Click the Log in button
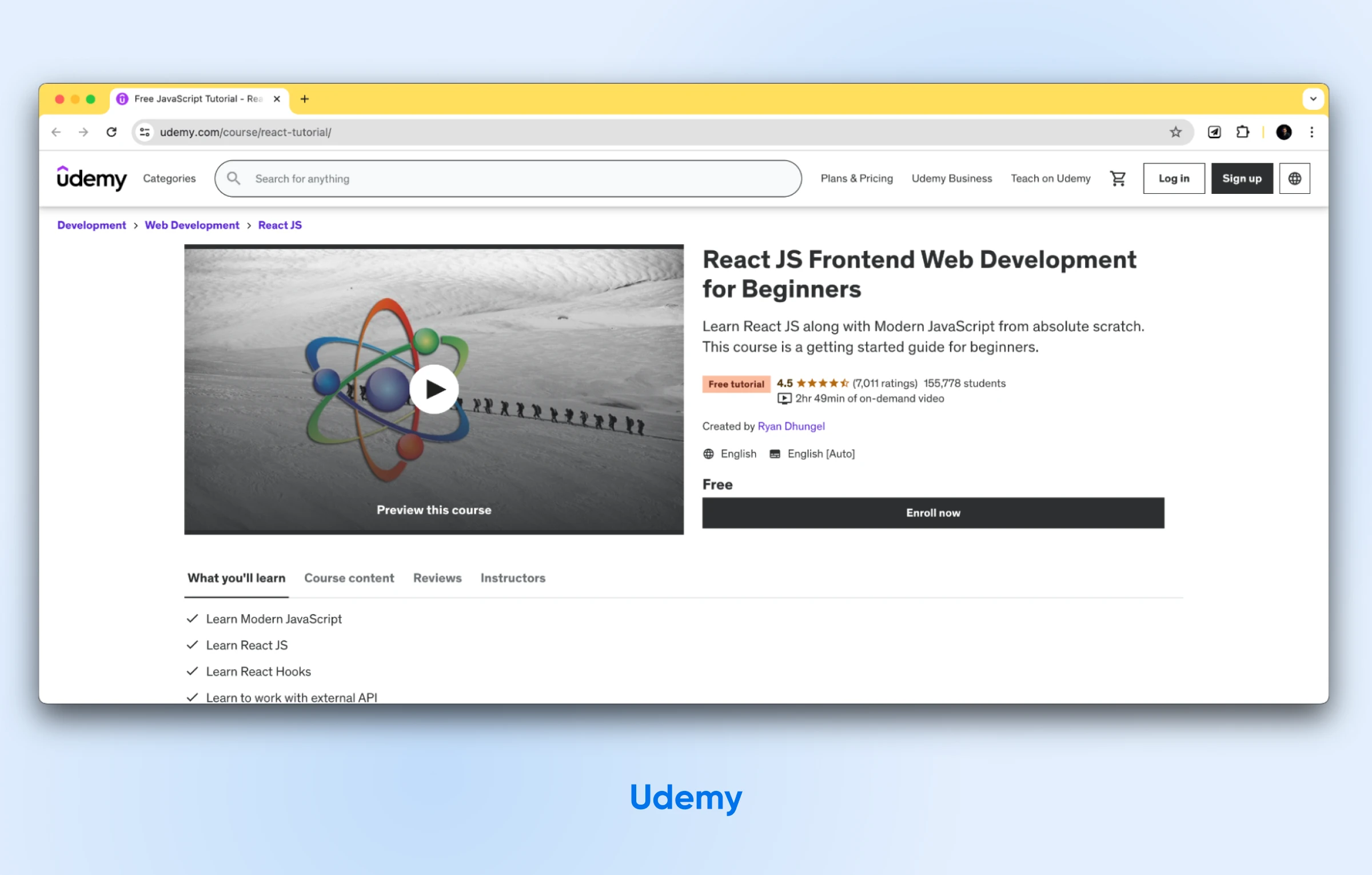Screen dimensions: 1372x875 pyautogui.click(x=1174, y=178)
